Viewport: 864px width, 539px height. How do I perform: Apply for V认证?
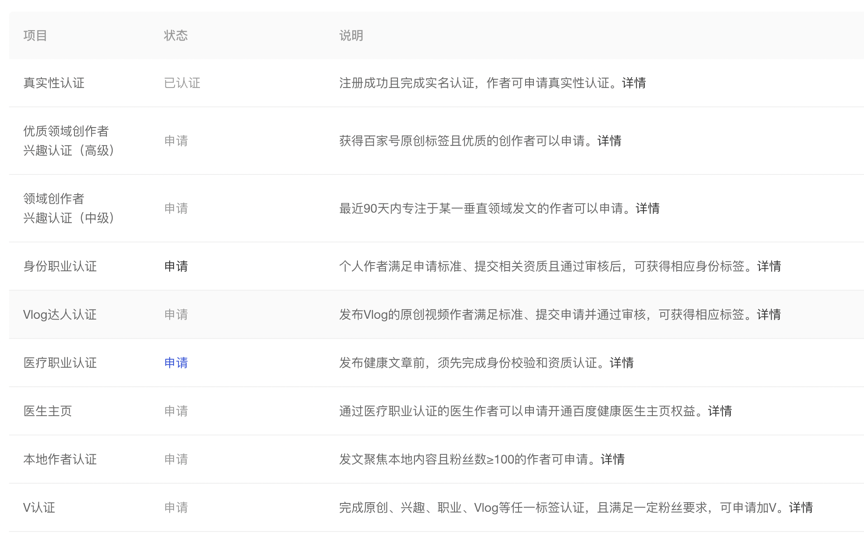click(176, 507)
